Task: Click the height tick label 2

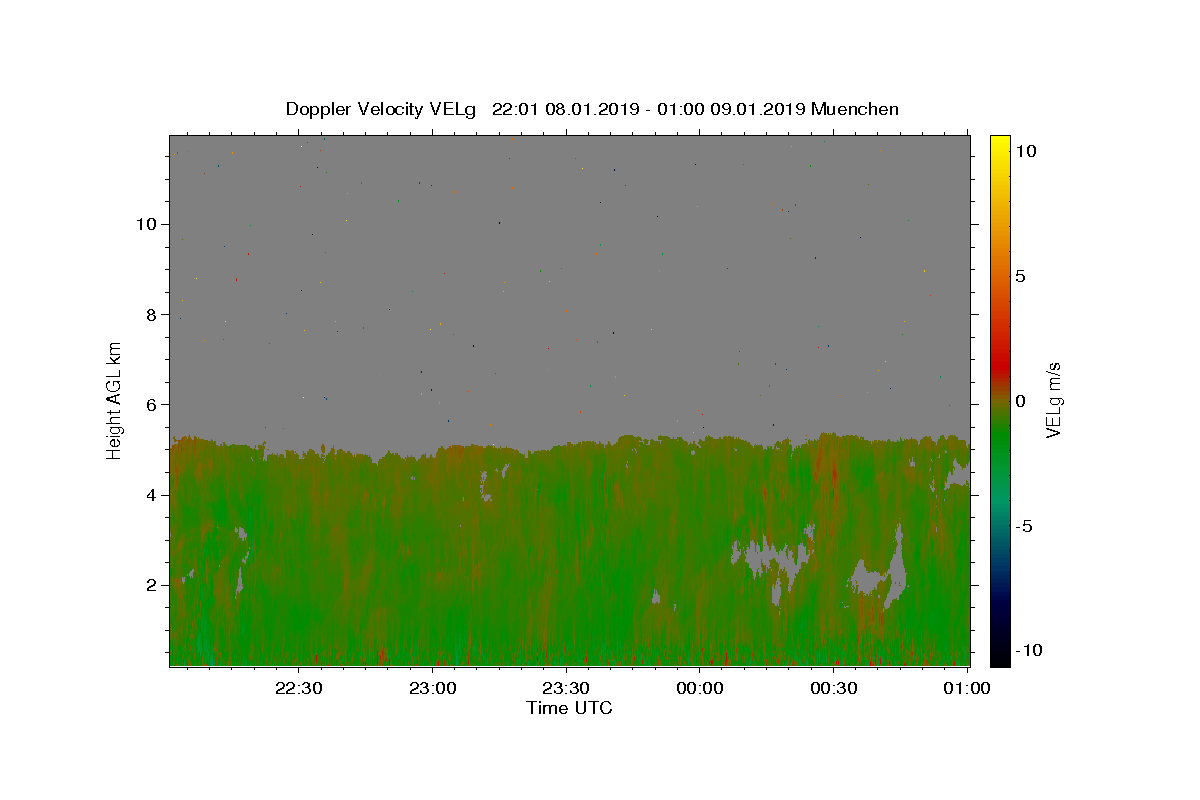Action: 154,585
